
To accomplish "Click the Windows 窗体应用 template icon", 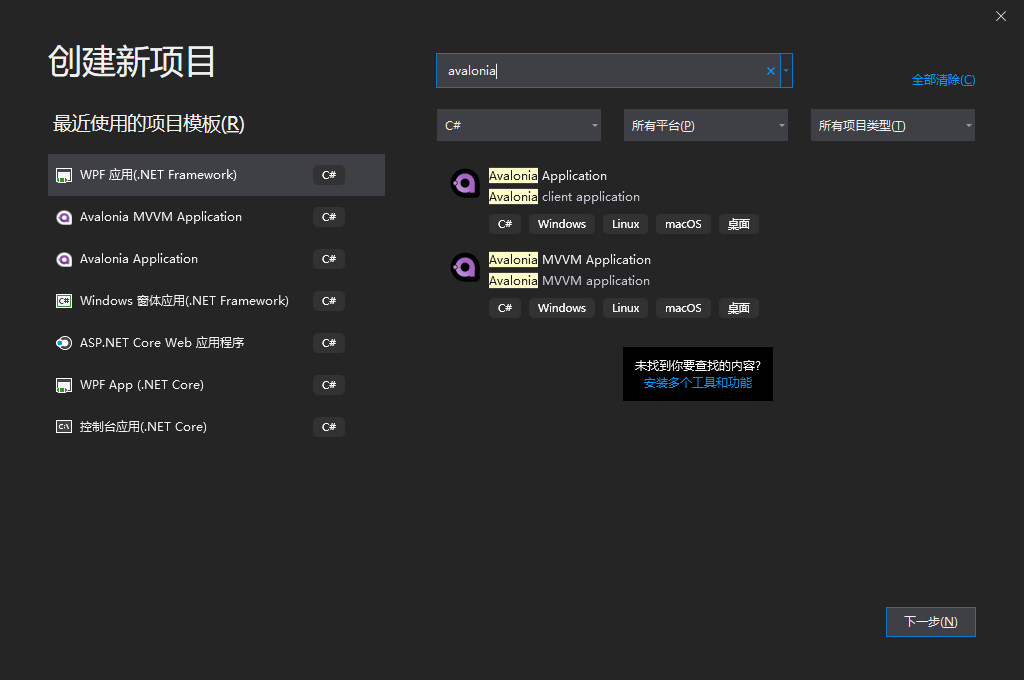I will coord(64,301).
